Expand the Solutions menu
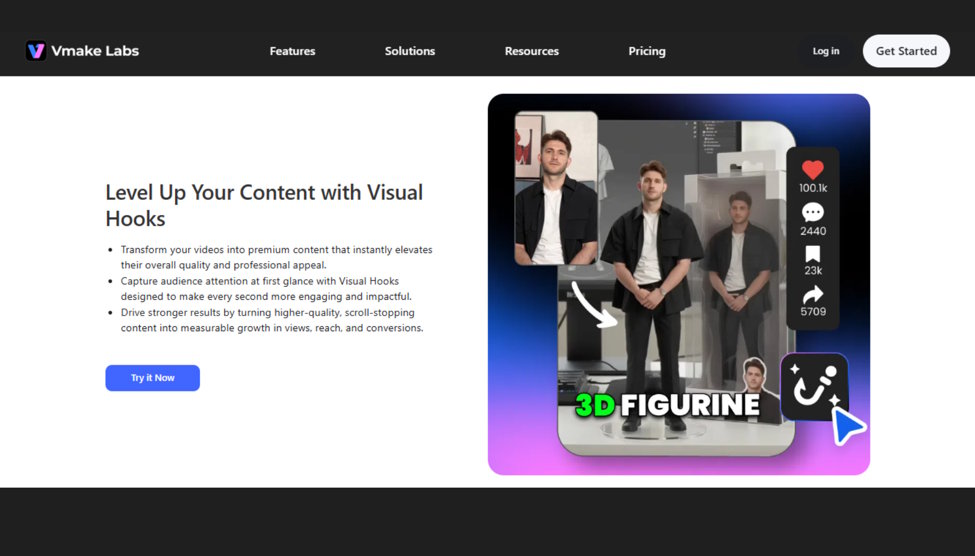Screen dimensions: 975x556 coord(410,51)
